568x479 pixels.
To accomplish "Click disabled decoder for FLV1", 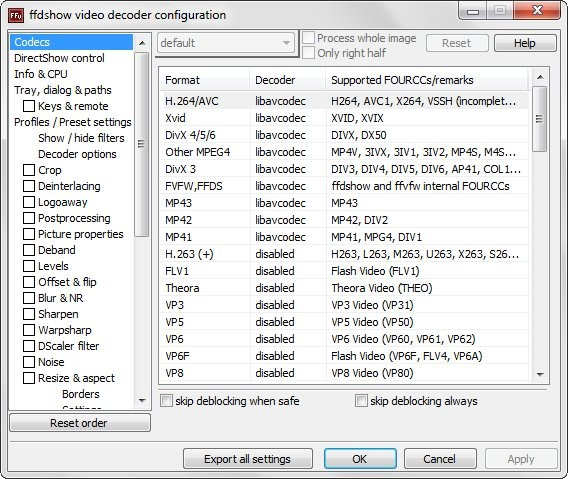I will [x=275, y=271].
